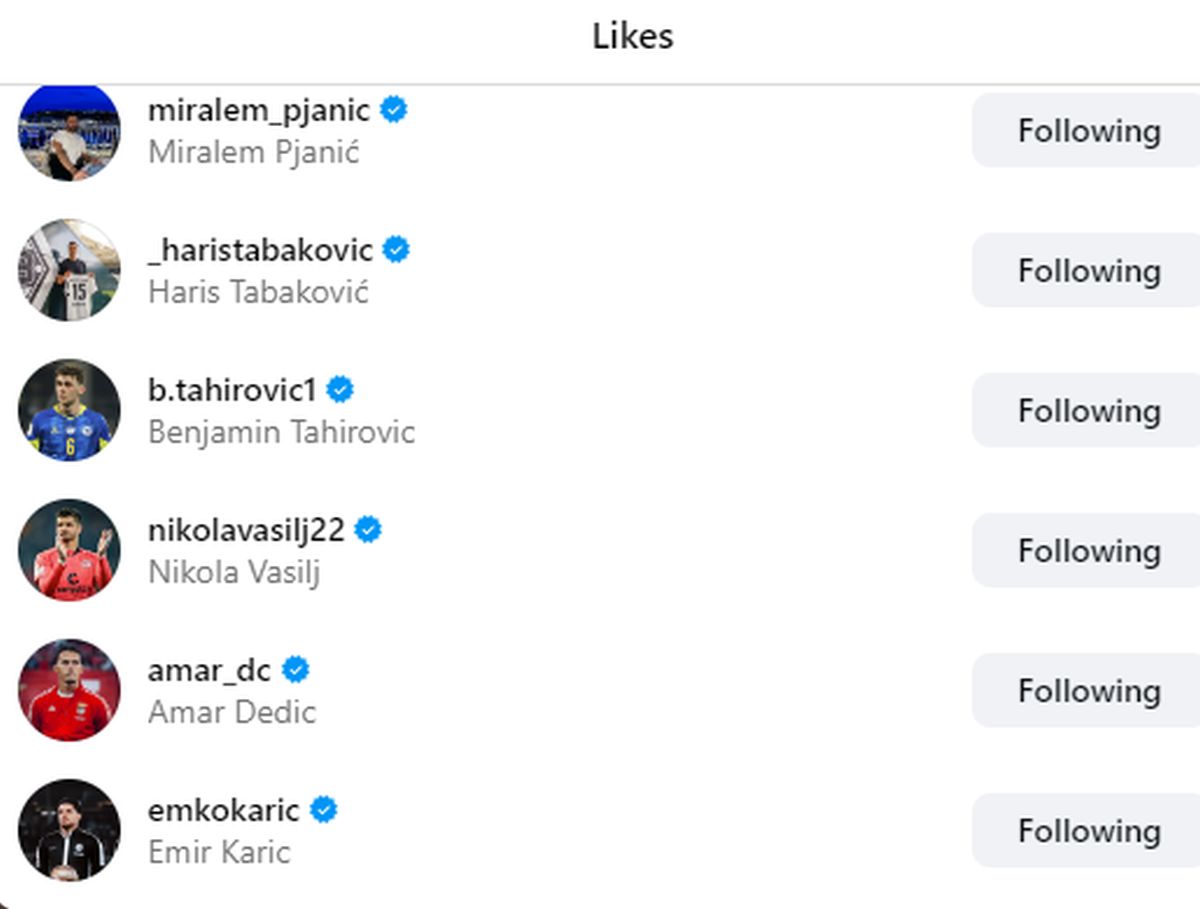
Task: Open b.tahirovic1 profile avatar
Action: pyautogui.click(x=69, y=410)
